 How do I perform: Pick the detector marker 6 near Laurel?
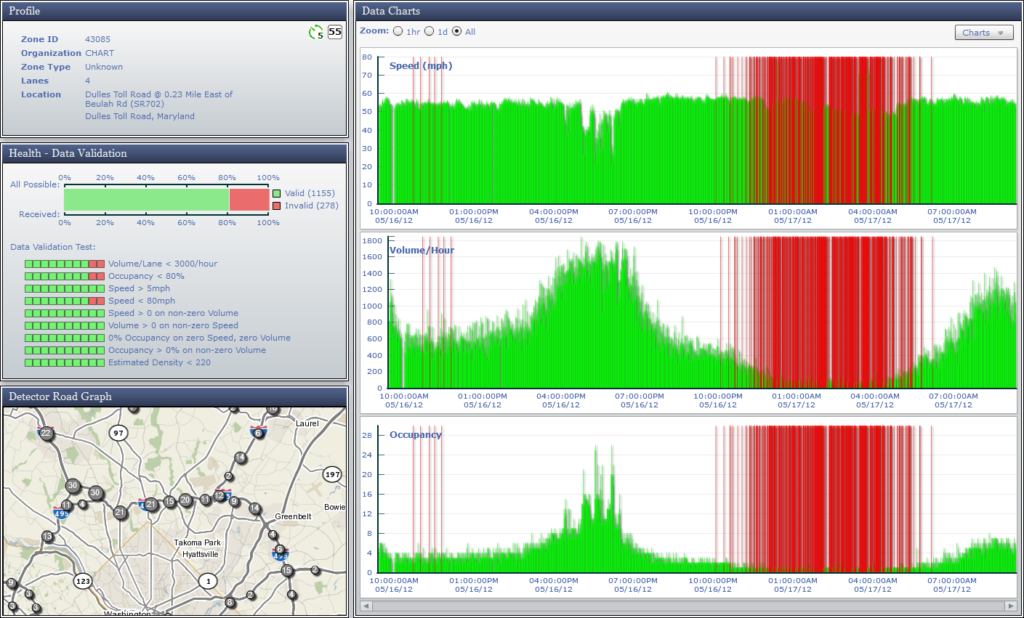pos(259,432)
